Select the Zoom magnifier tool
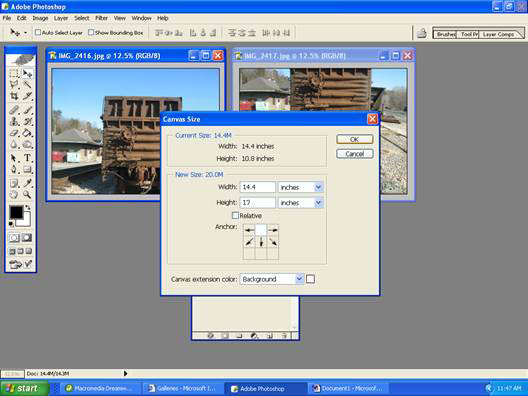528x396 pixels. tap(27, 195)
